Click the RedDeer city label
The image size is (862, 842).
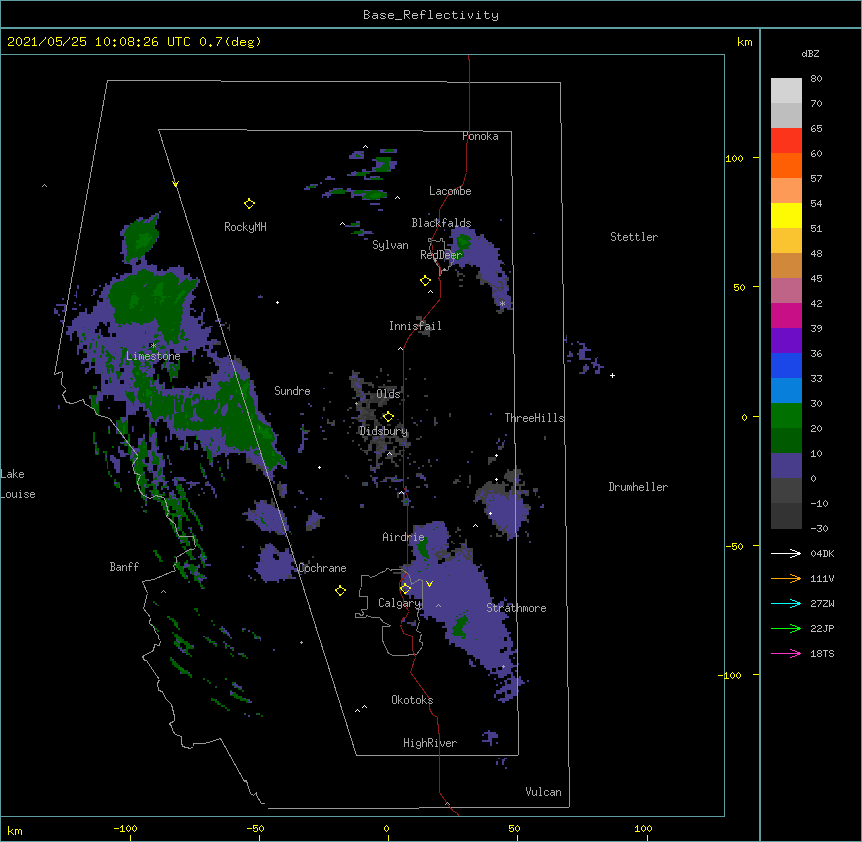tap(441, 255)
